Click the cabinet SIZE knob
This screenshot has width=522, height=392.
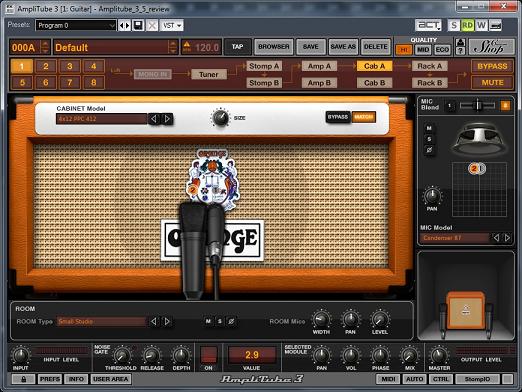pyautogui.click(x=220, y=118)
